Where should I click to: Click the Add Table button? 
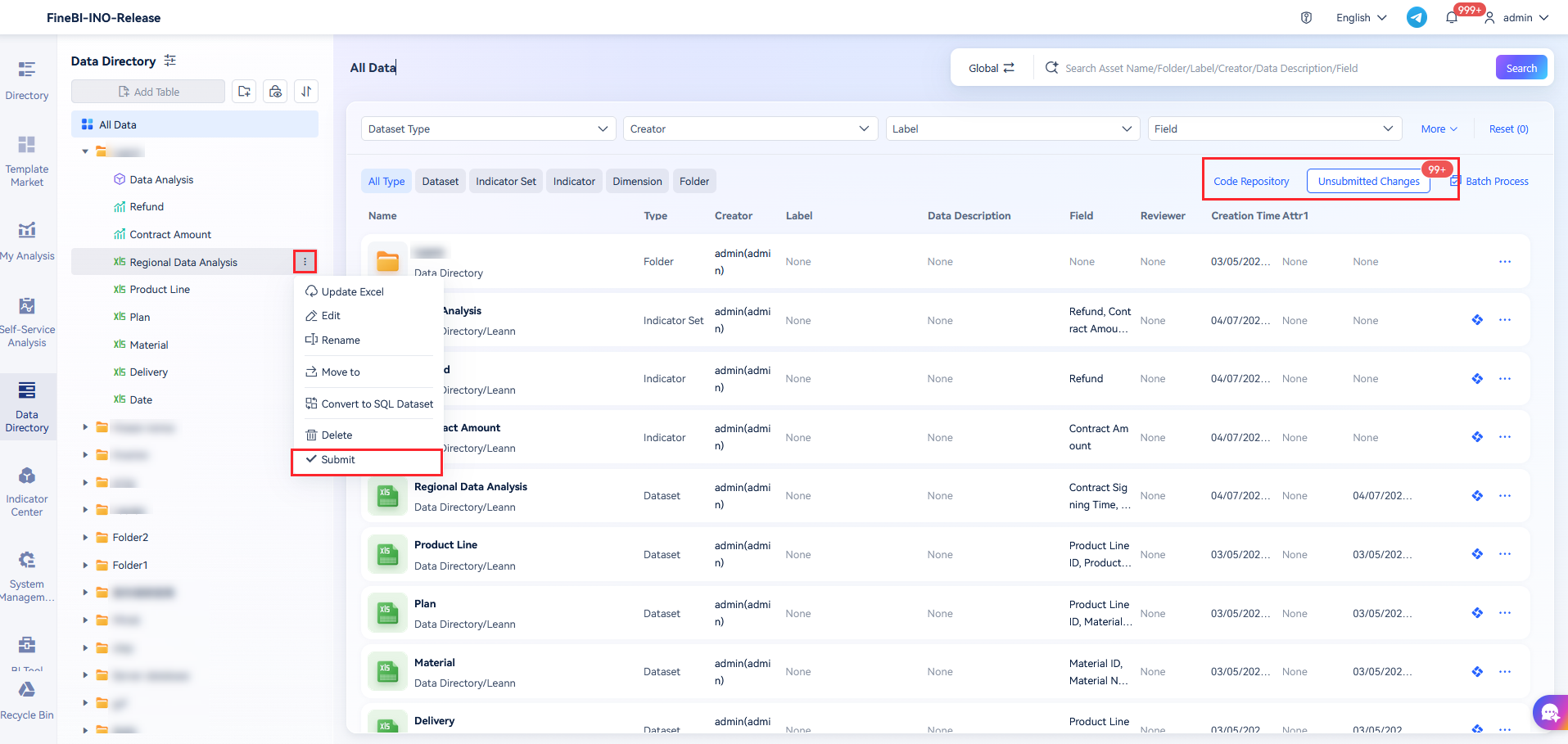(148, 92)
